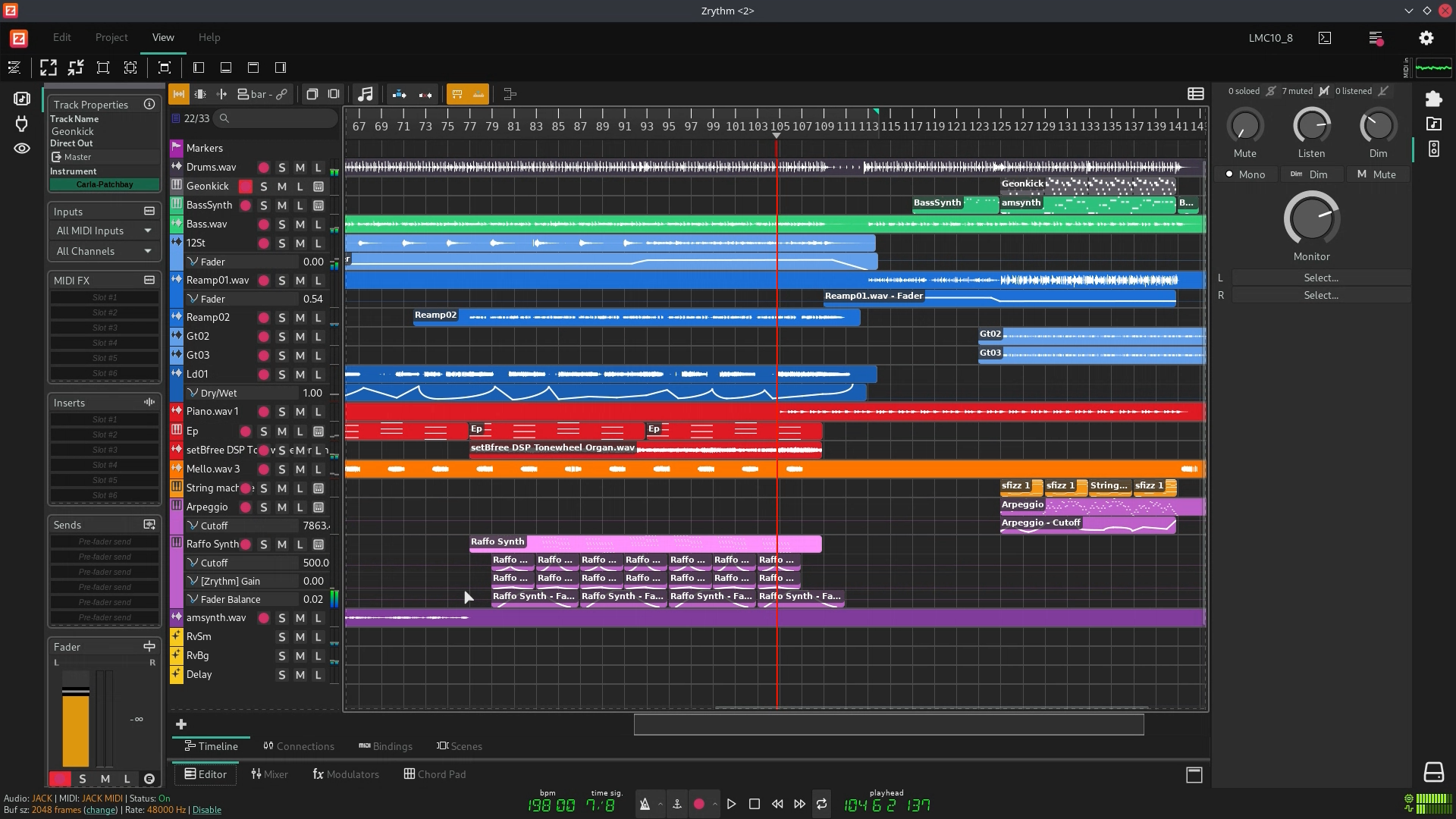Toggle the metronome button
Image resolution: width=1456 pixels, height=819 pixels.
tap(645, 805)
